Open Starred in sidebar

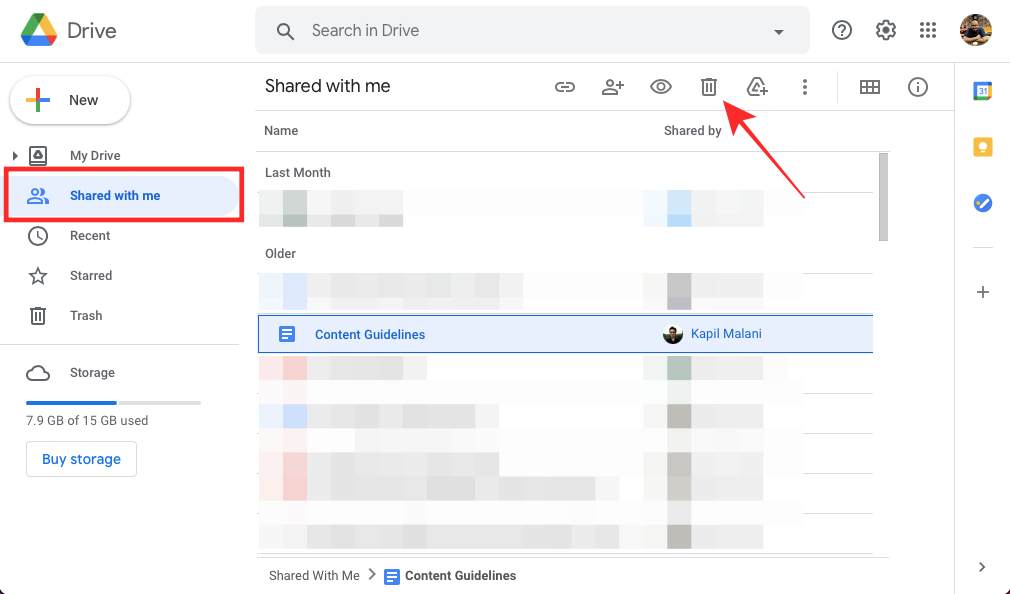coord(91,276)
